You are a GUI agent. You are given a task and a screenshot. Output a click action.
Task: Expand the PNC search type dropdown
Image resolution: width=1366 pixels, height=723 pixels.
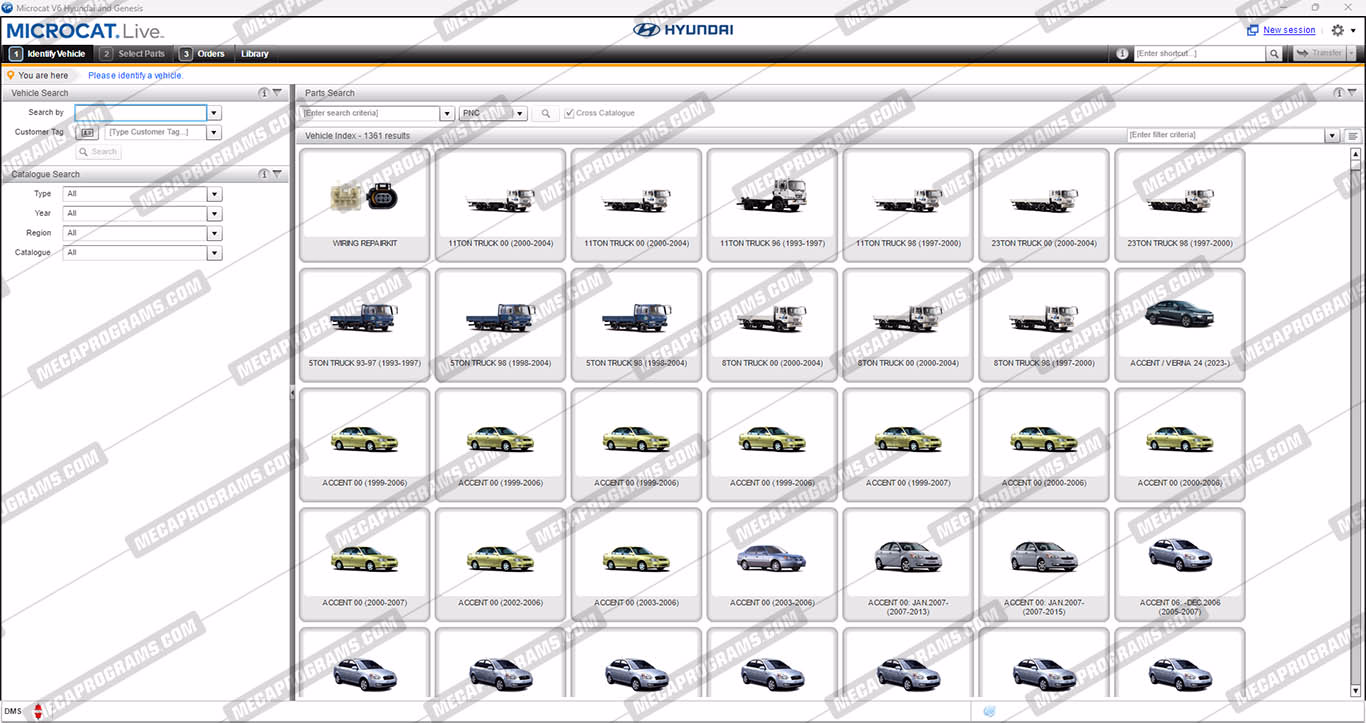click(x=520, y=114)
